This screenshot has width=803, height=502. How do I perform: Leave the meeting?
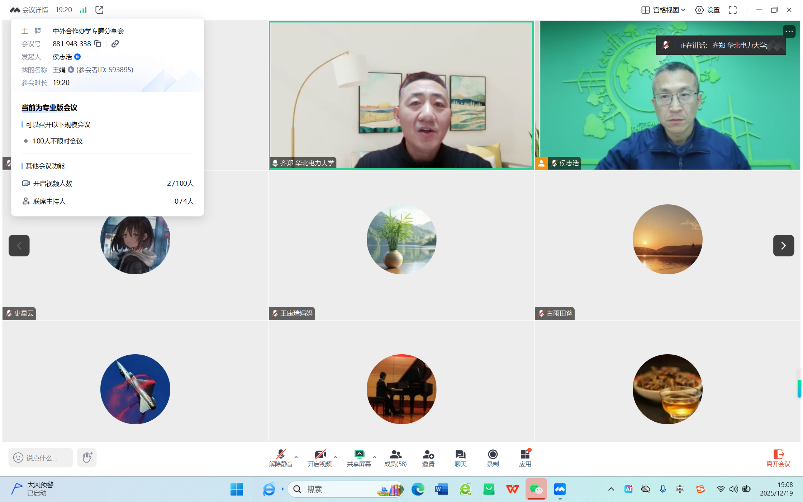coord(778,457)
